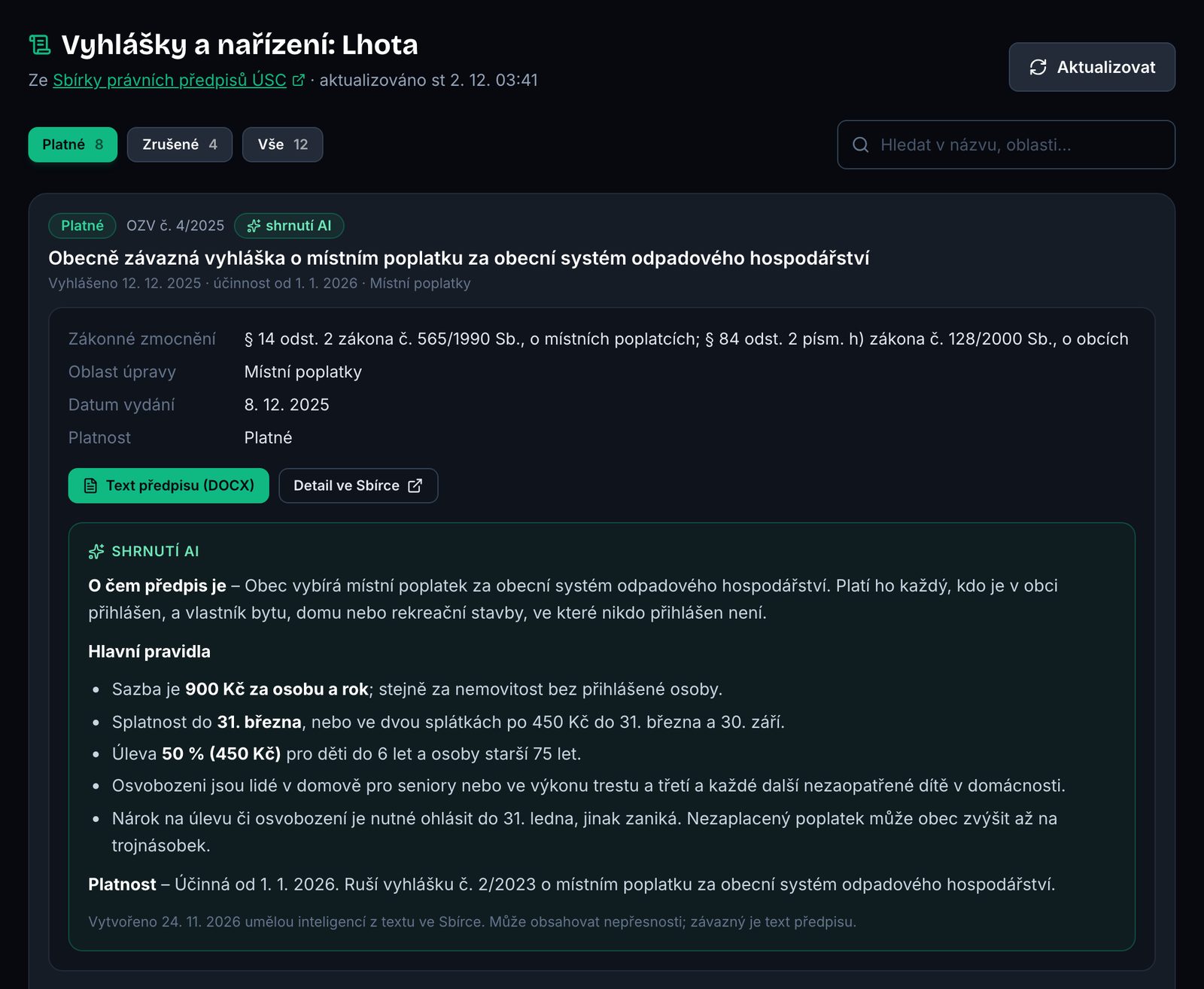
Task: Click the Splatnost do 31. března bullet
Action: tap(448, 723)
